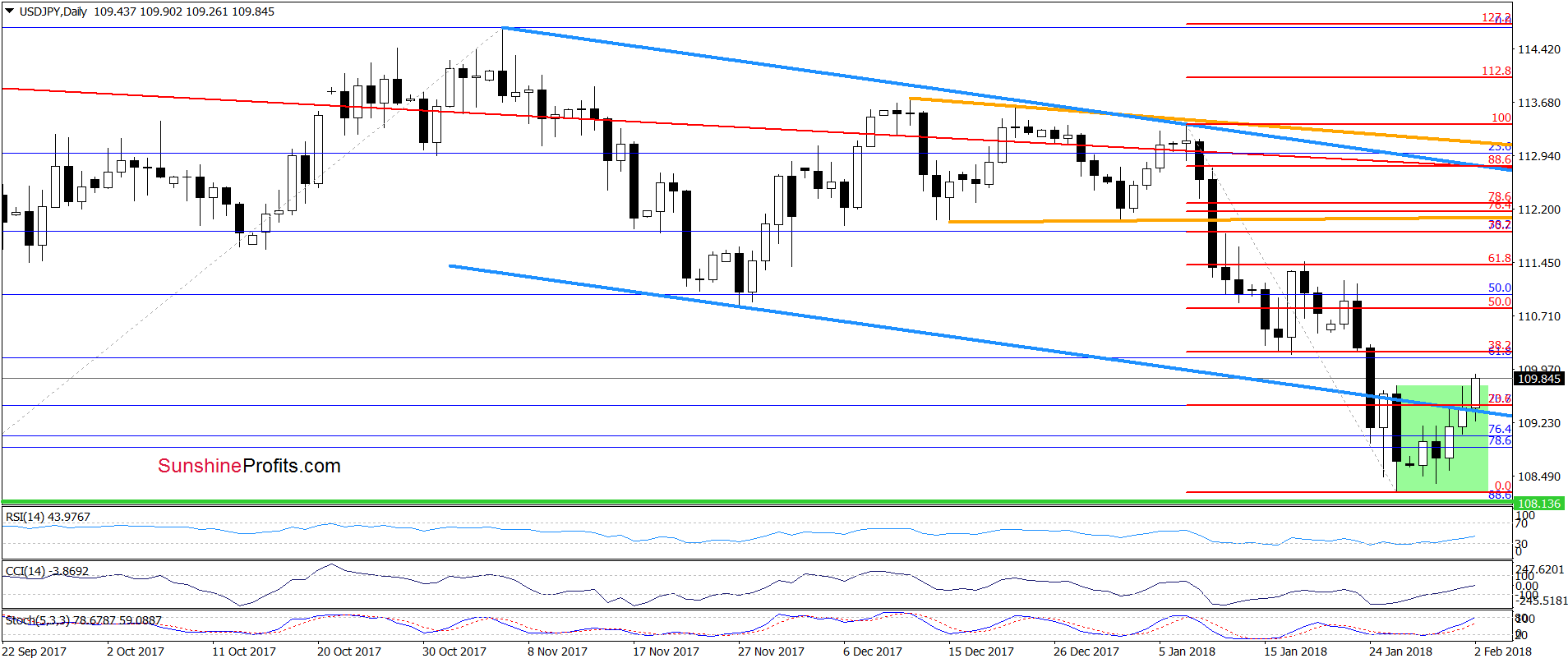Click the 24 Jan 2018 date label
Screen dimensions: 1568x663
pos(1401,651)
